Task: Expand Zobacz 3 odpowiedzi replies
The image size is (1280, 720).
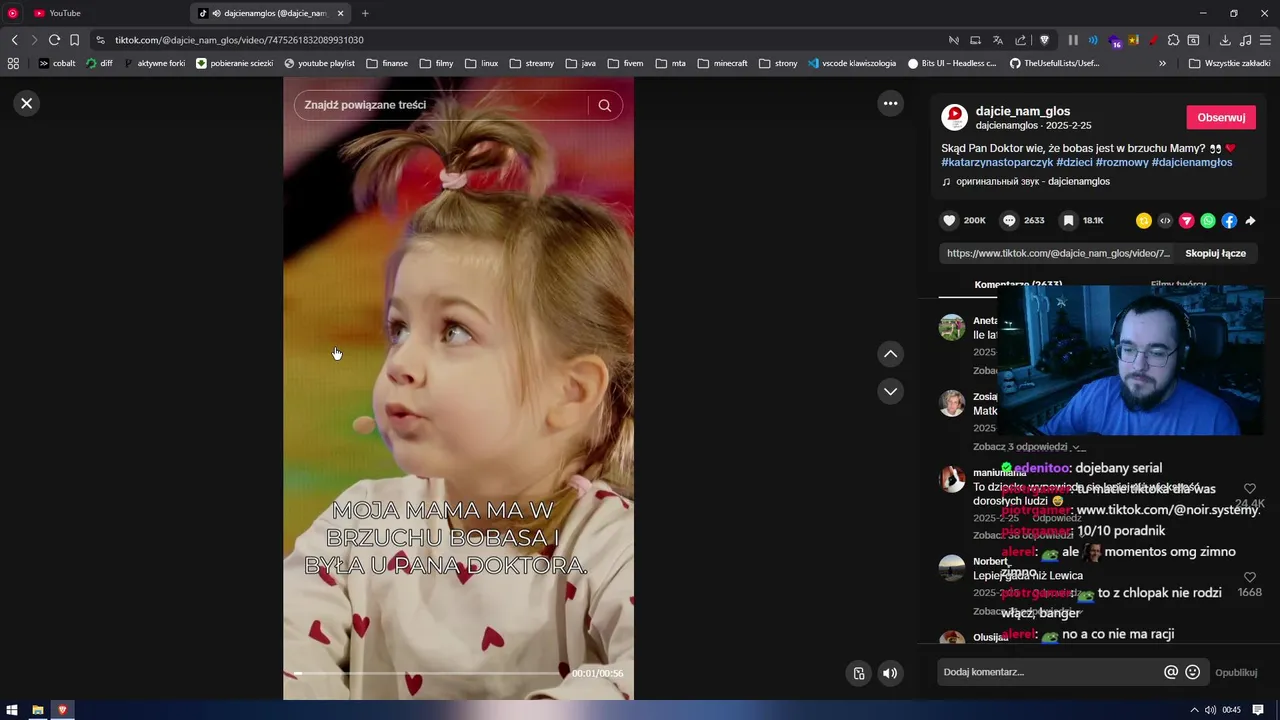Action: pos(1027,447)
